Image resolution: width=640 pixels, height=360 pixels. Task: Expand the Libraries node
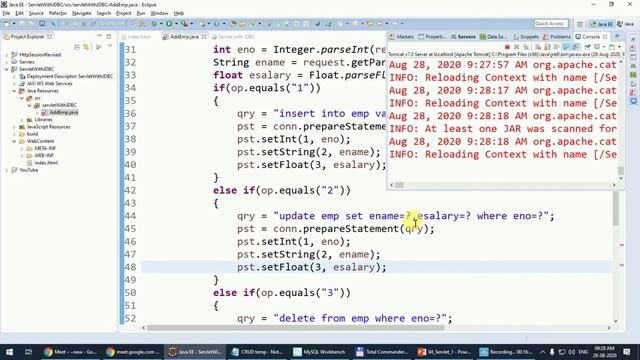click(x=22, y=120)
